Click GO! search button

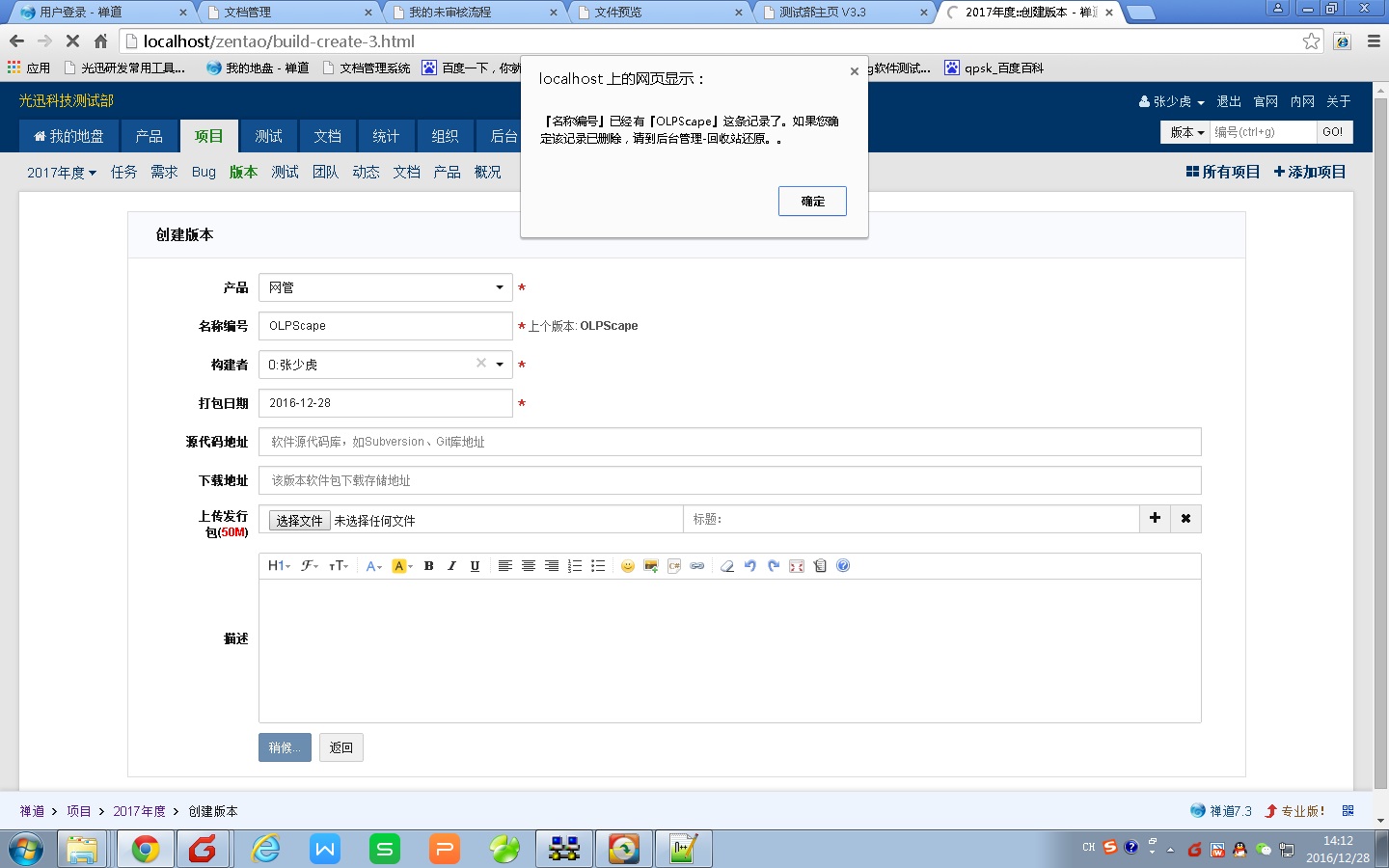(1333, 132)
